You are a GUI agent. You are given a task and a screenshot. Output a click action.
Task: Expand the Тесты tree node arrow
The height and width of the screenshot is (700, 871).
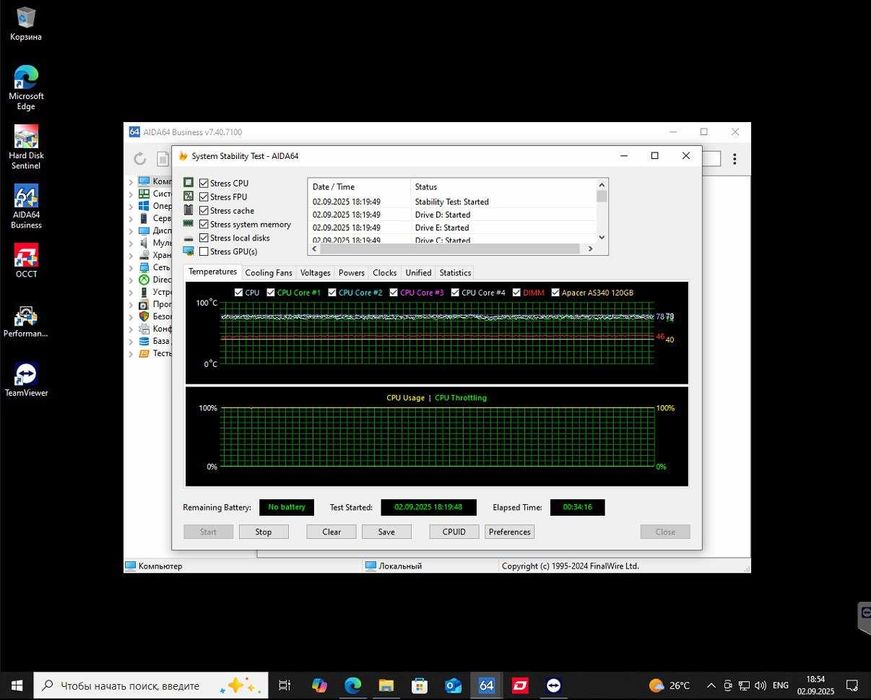pos(131,353)
